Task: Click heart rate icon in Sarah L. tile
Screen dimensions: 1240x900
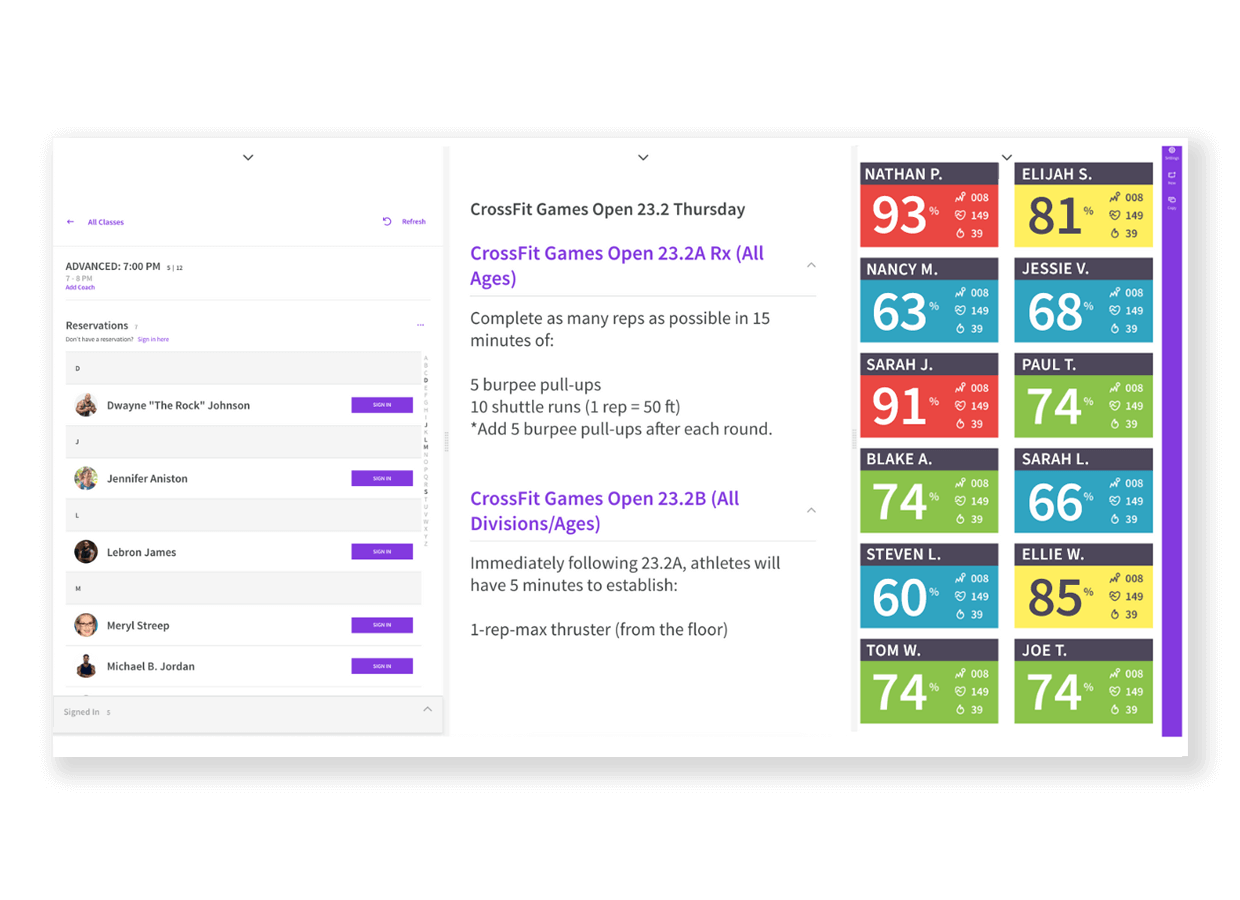Action: coord(1115,501)
